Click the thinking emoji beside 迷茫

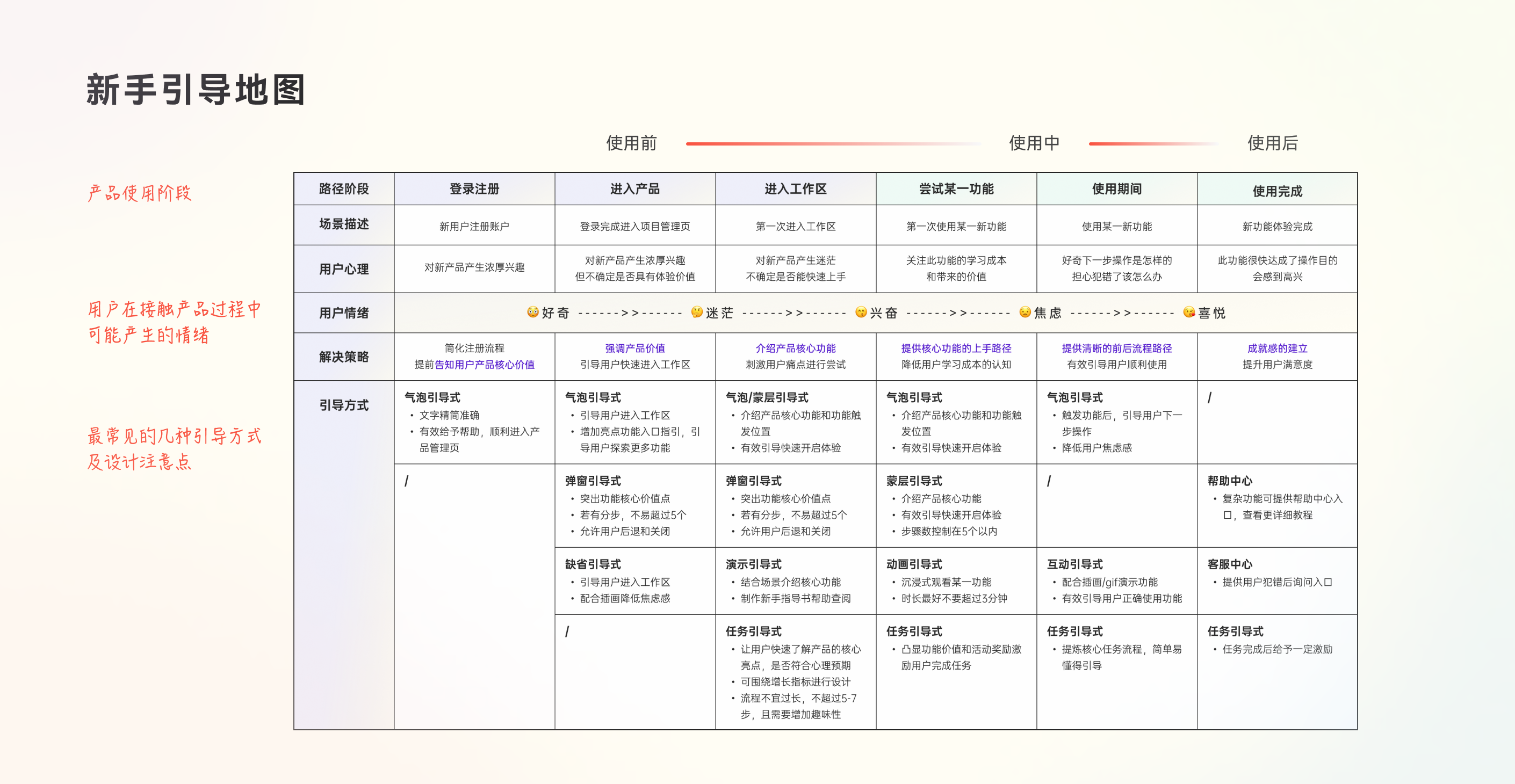pos(697,312)
